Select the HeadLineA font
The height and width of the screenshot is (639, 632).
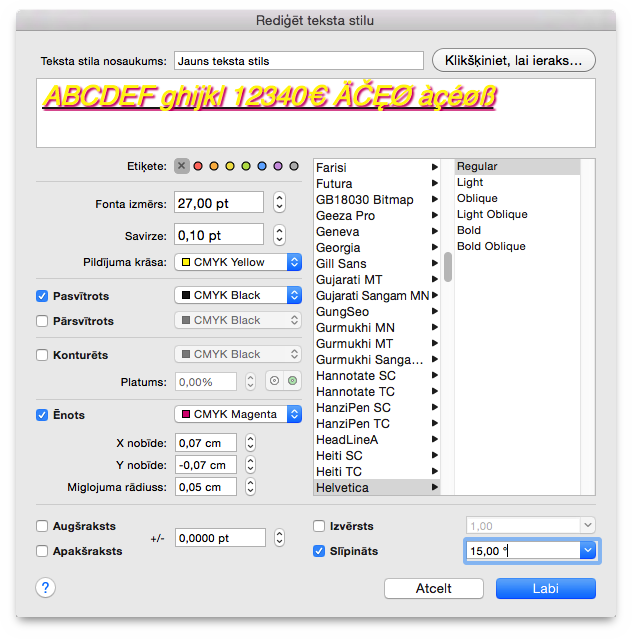pyautogui.click(x=377, y=439)
